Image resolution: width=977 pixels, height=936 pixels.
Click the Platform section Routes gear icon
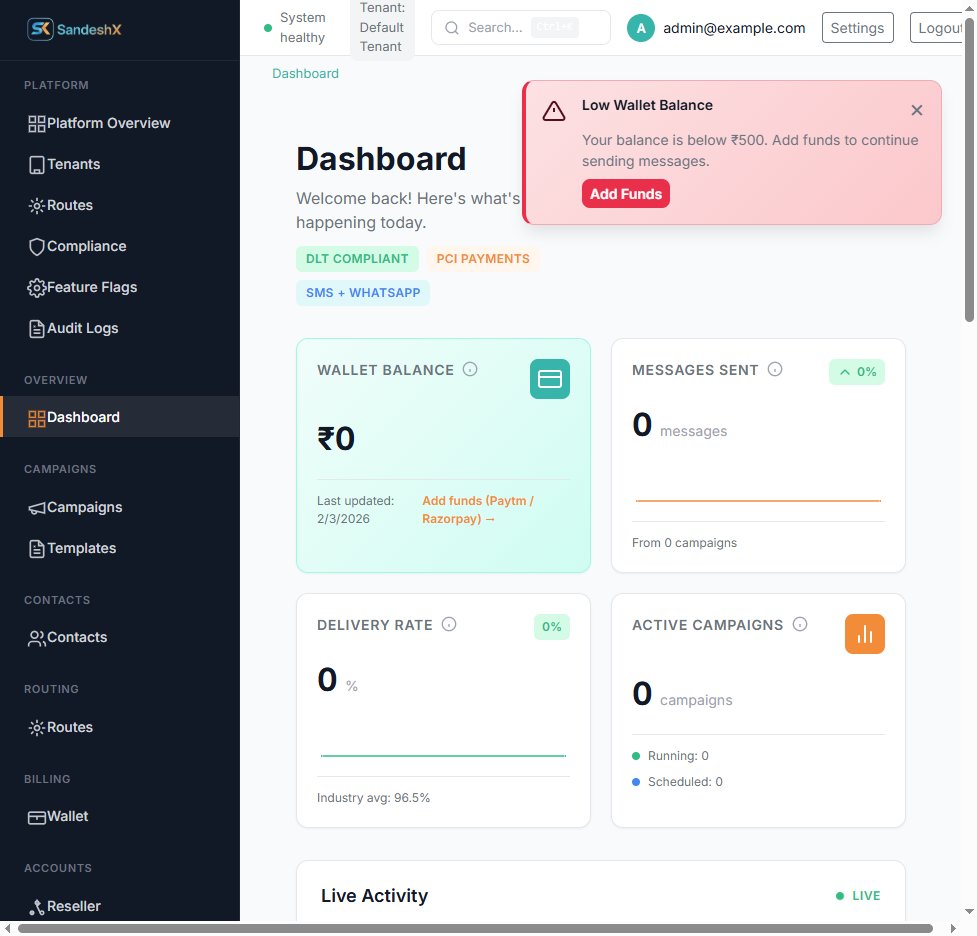point(37,206)
